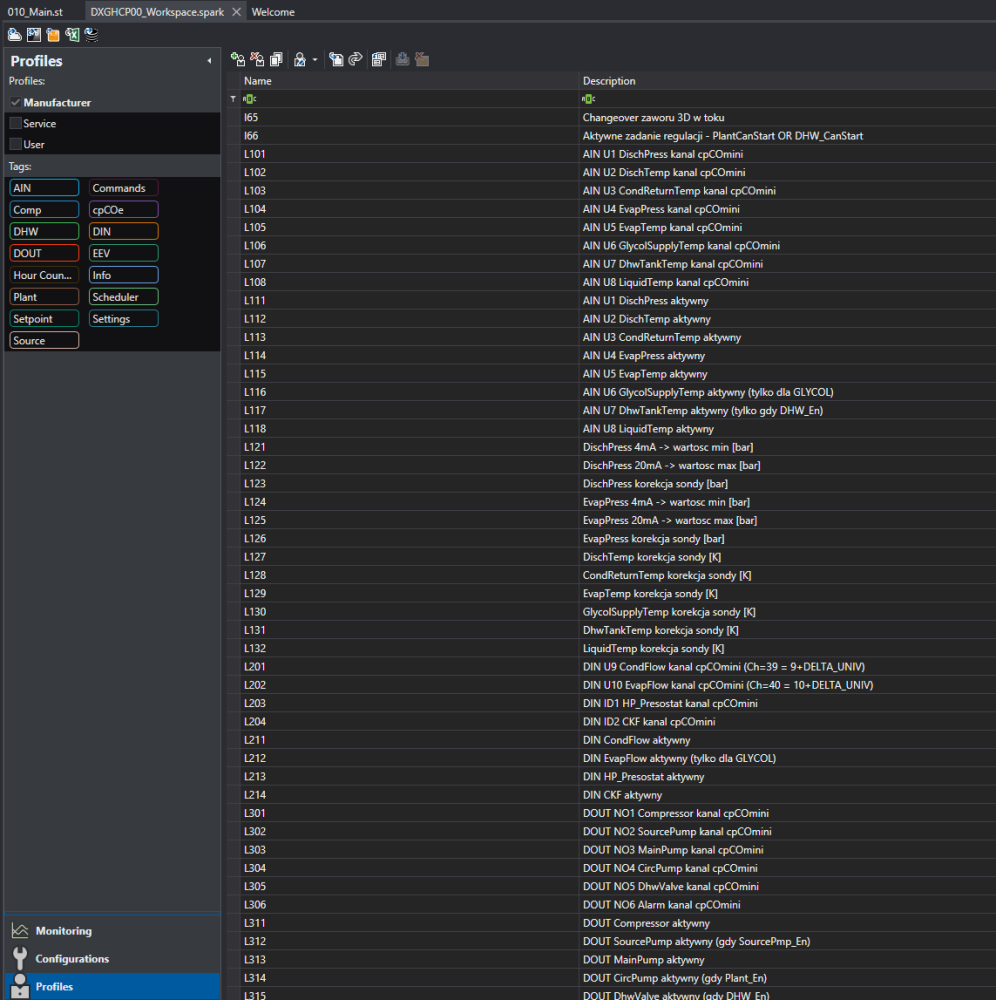Add a new profile with green plus icon
Image resolution: width=996 pixels, height=1000 pixels.
coord(238,59)
